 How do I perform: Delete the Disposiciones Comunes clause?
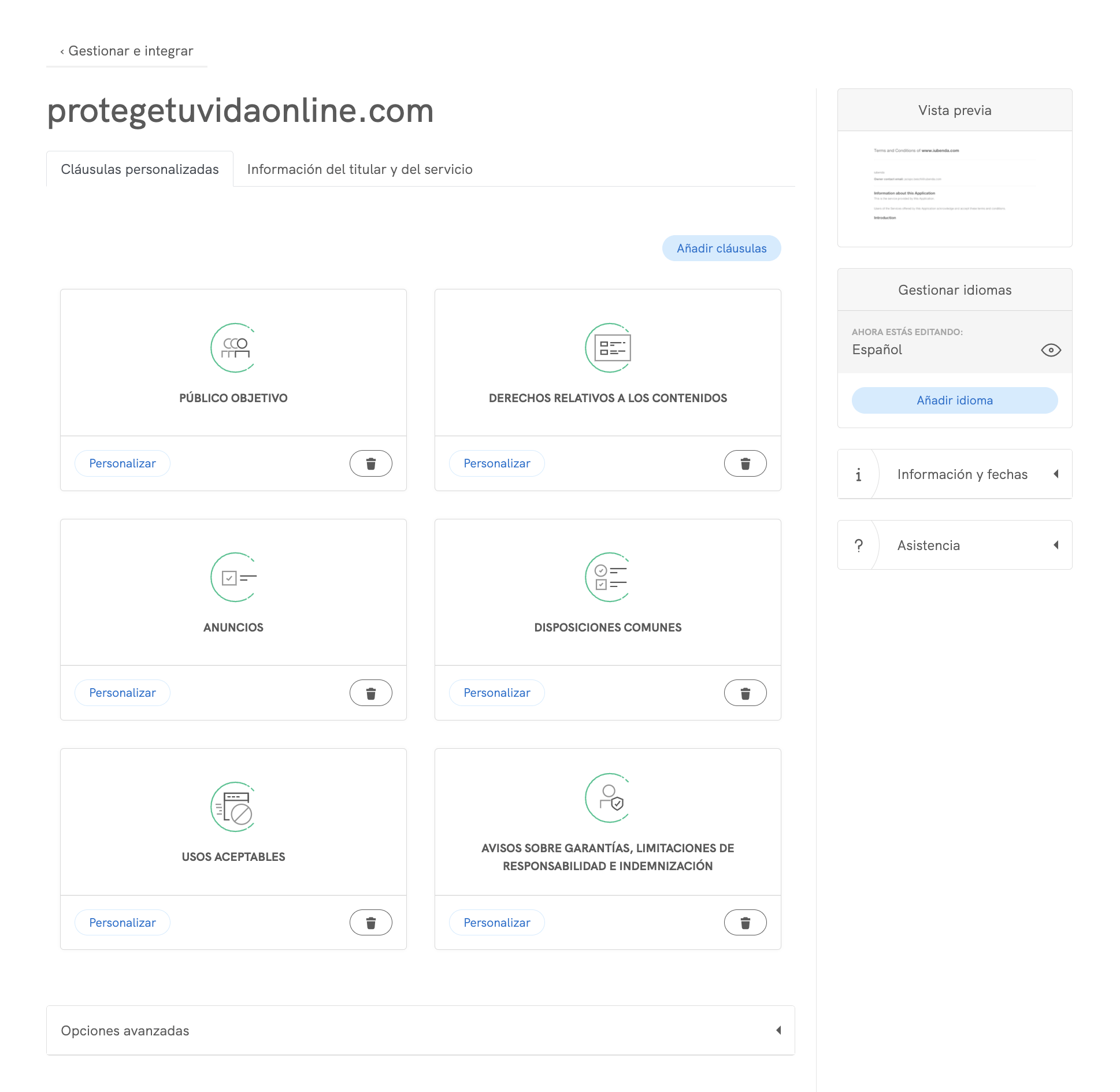coord(745,693)
